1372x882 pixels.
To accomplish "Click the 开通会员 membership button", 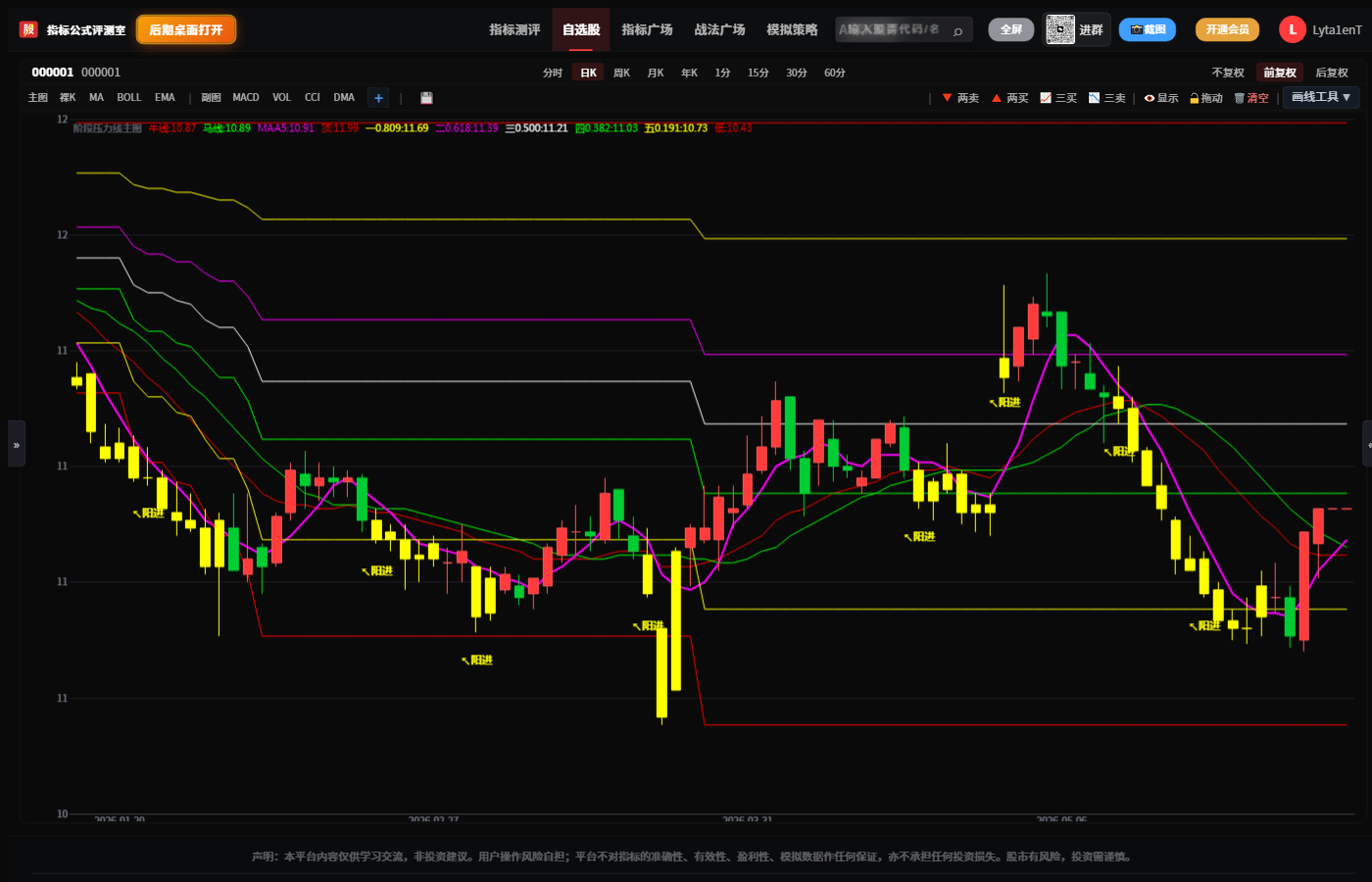I will (x=1227, y=29).
